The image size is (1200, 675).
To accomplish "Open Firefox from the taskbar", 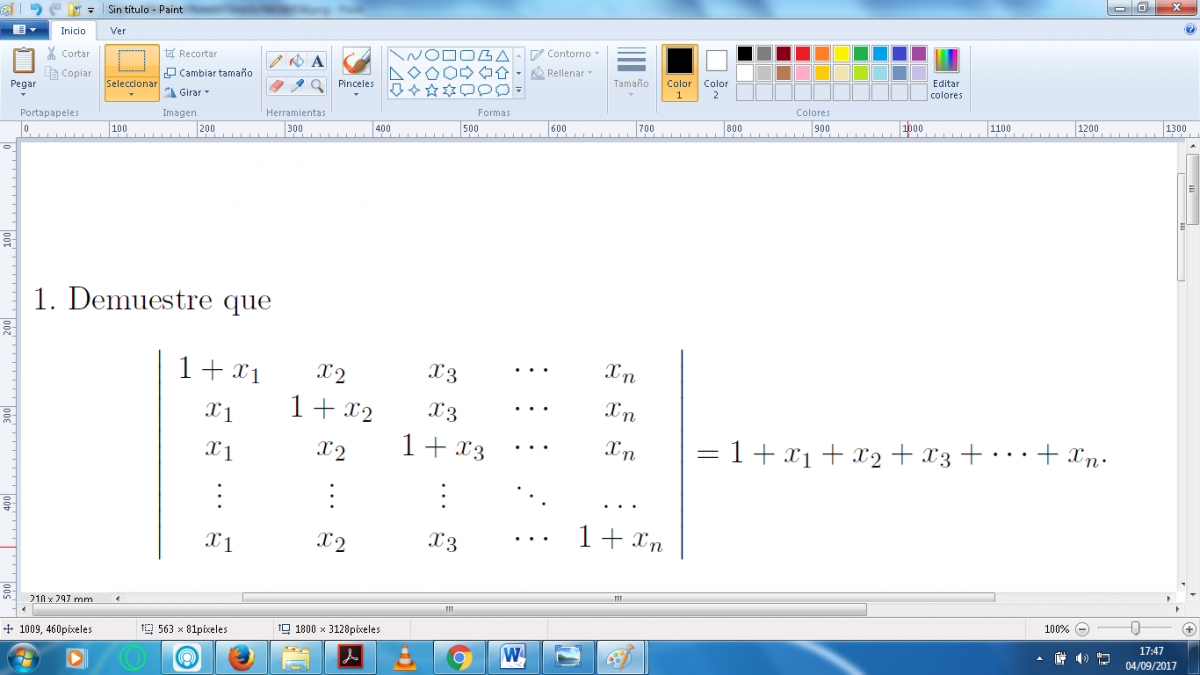I will click(241, 657).
